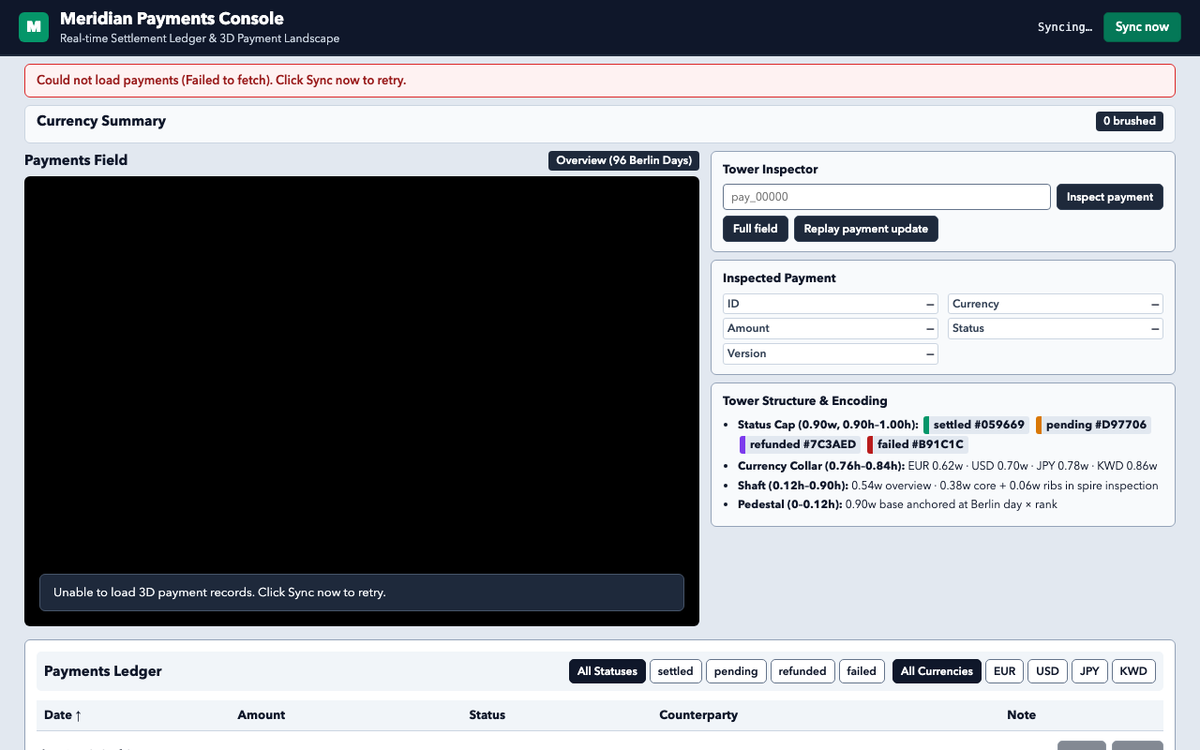
Task: Filter the ledger by USD
Action: (x=1047, y=671)
